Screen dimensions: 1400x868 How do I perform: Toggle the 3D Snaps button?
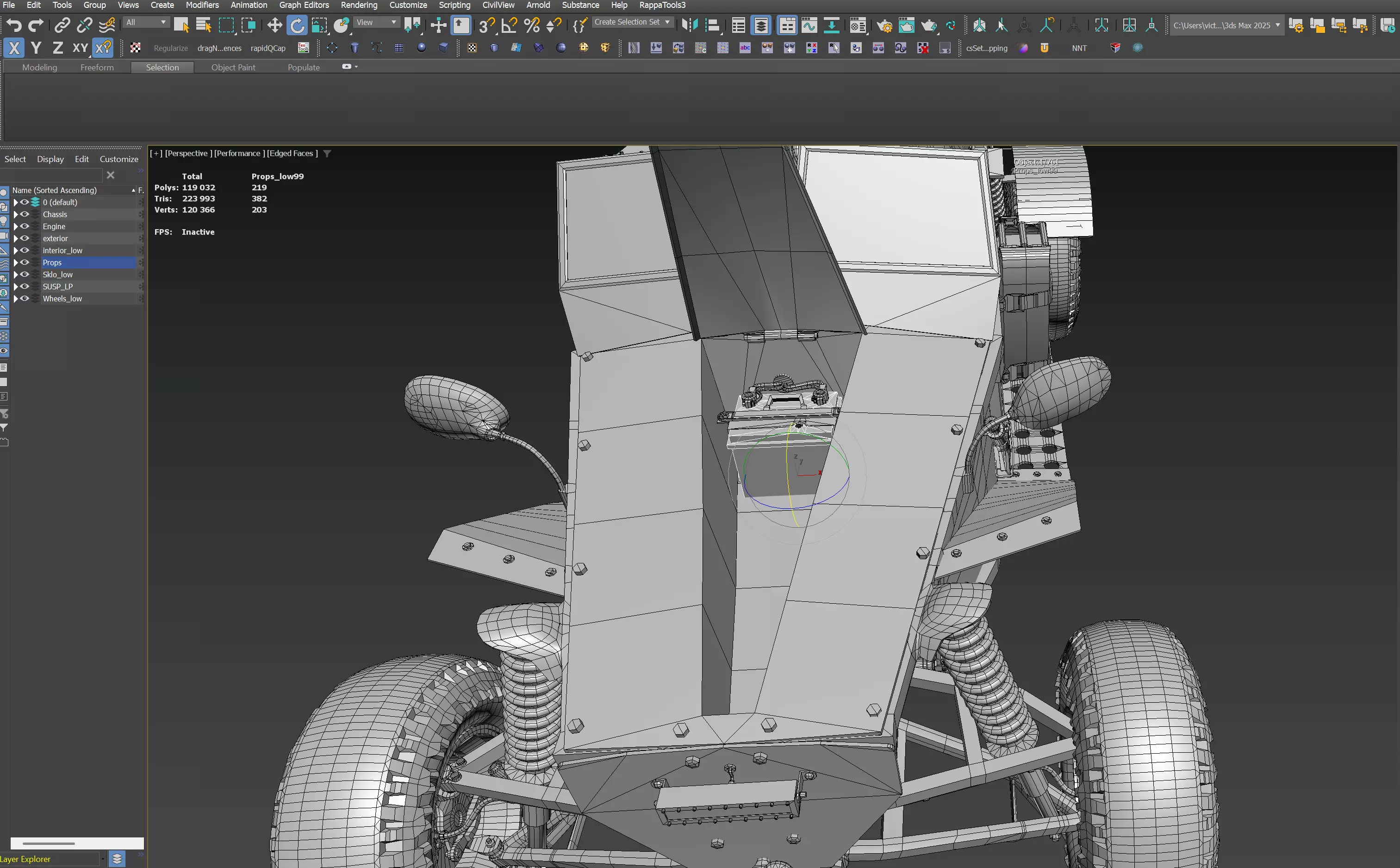[x=486, y=25]
